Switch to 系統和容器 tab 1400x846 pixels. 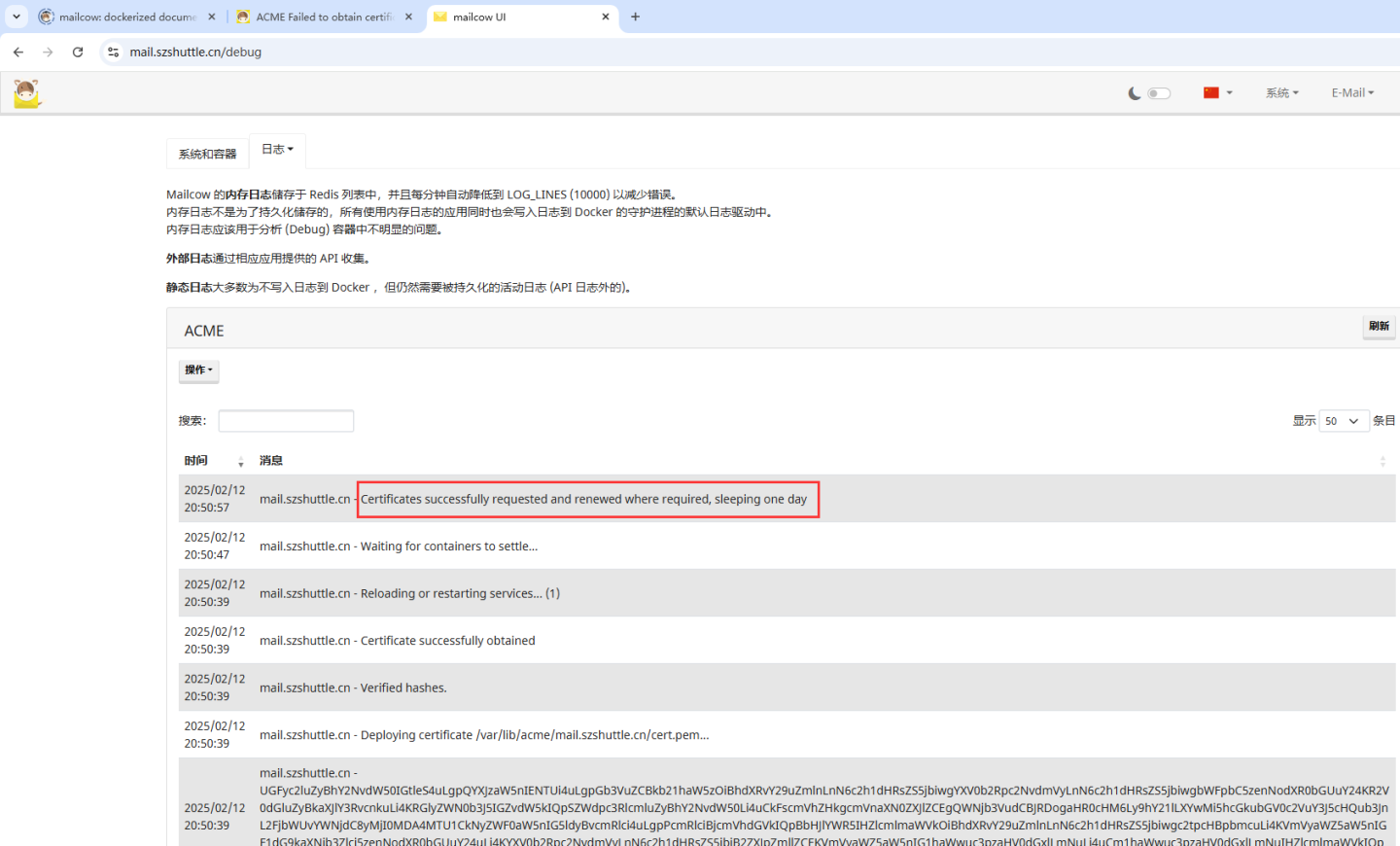207,154
